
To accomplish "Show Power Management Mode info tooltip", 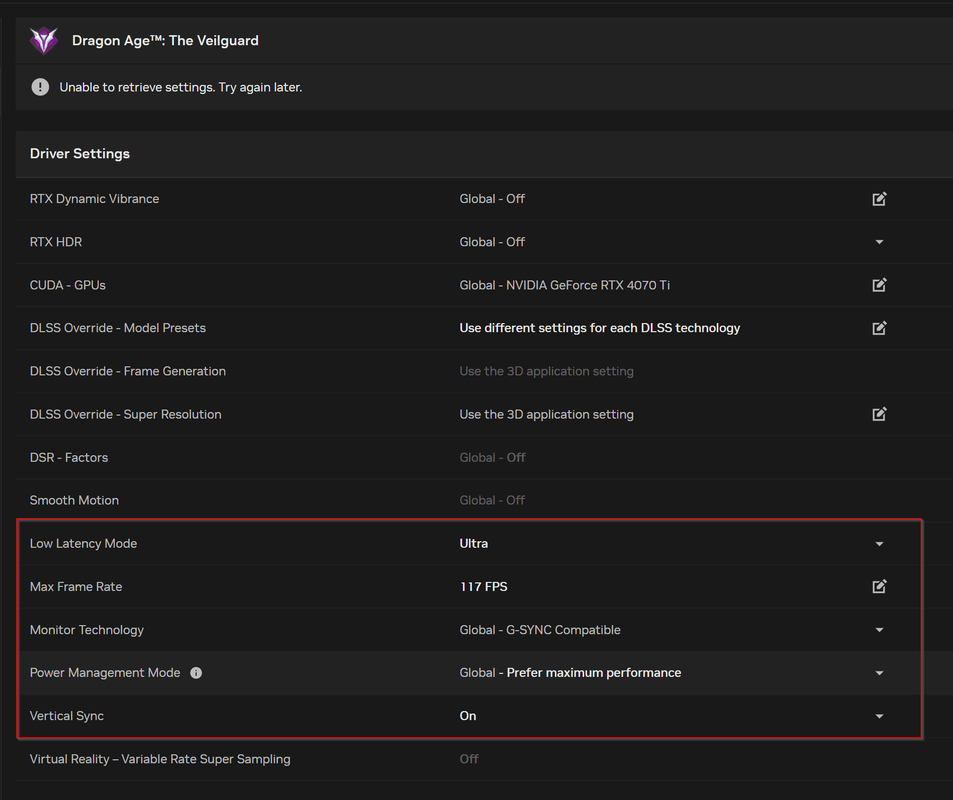I will 196,673.
